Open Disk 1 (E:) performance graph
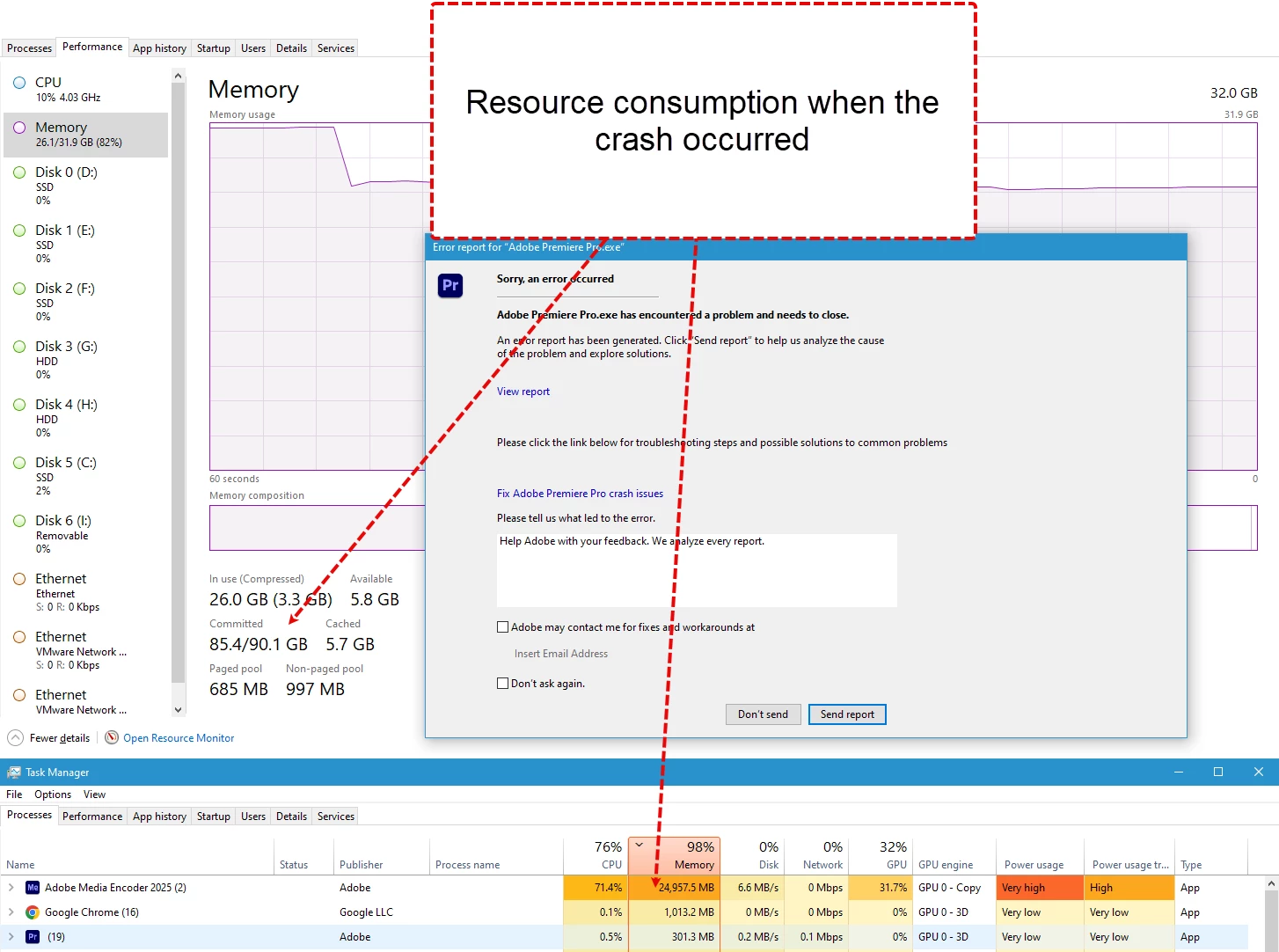This screenshot has height=952, width=1279. (x=85, y=244)
